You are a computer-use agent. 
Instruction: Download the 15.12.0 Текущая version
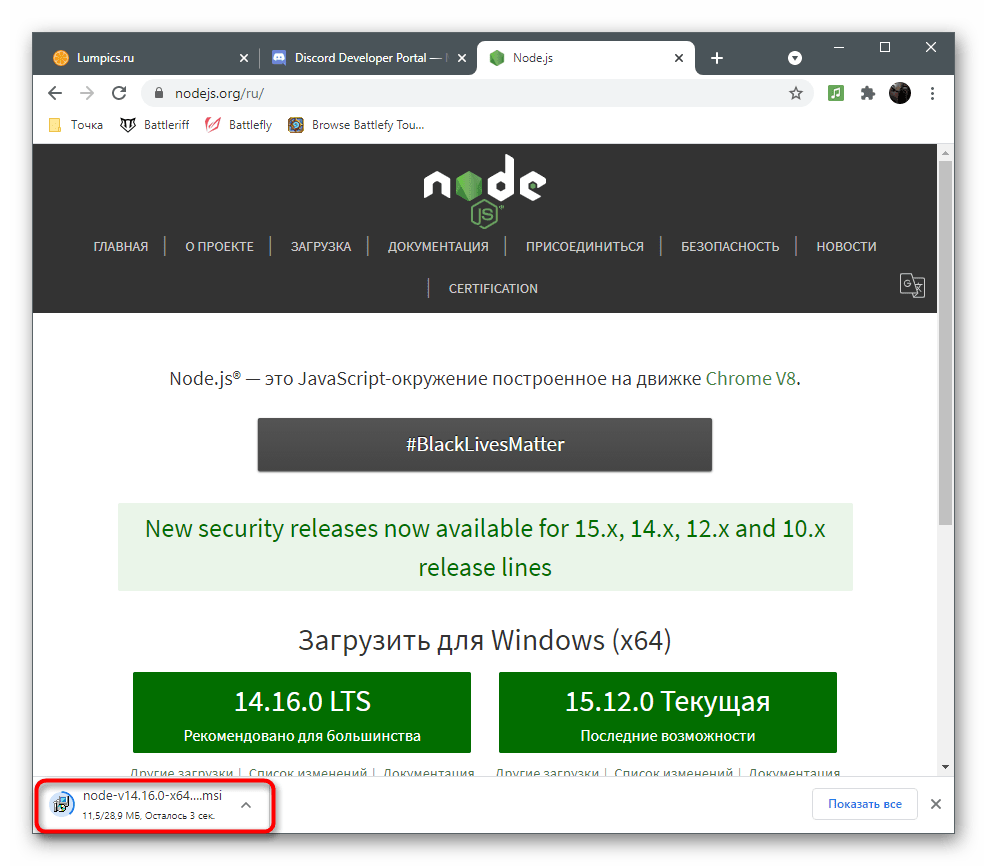[x=667, y=713]
